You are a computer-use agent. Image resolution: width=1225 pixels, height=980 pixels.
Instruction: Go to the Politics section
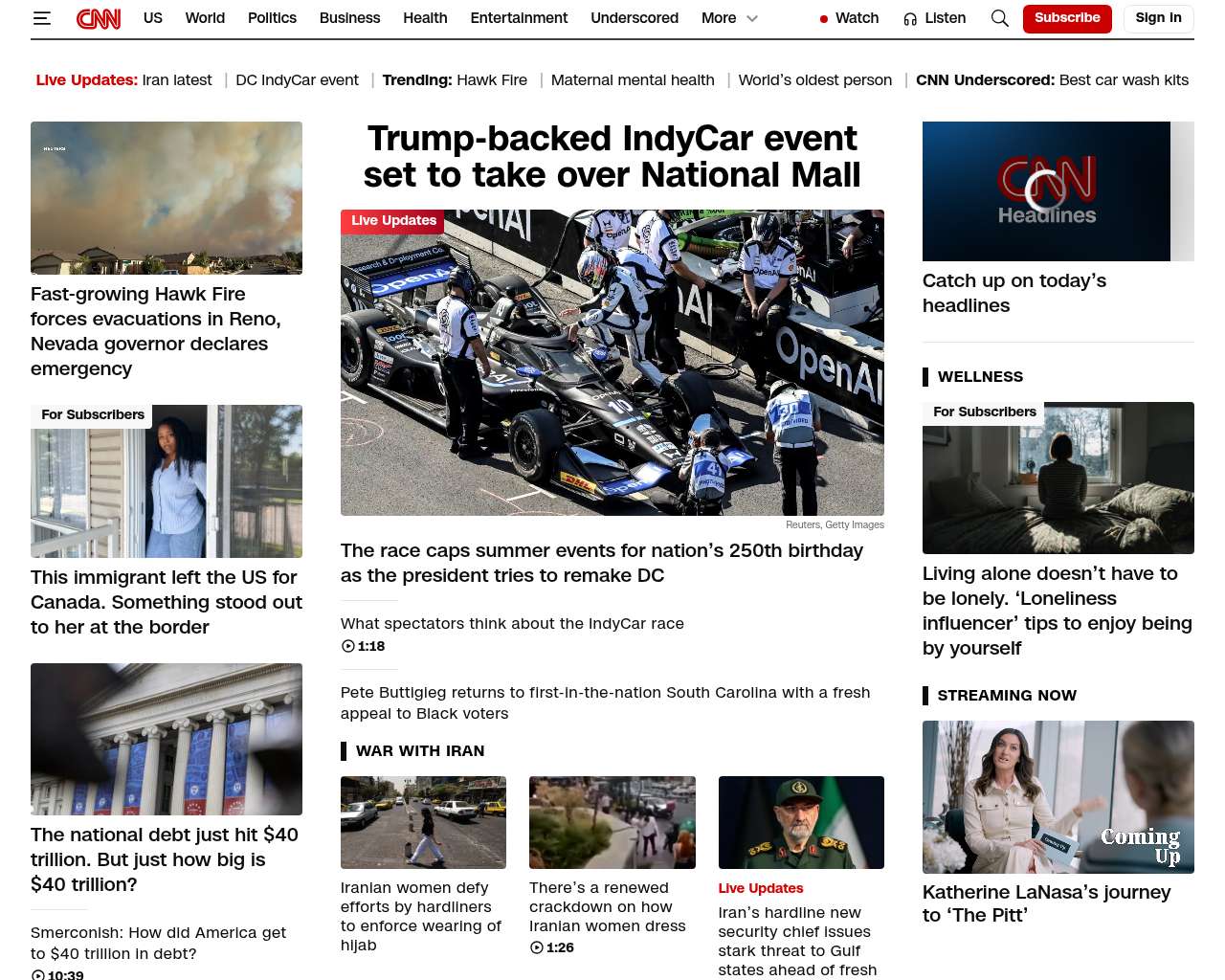click(272, 18)
